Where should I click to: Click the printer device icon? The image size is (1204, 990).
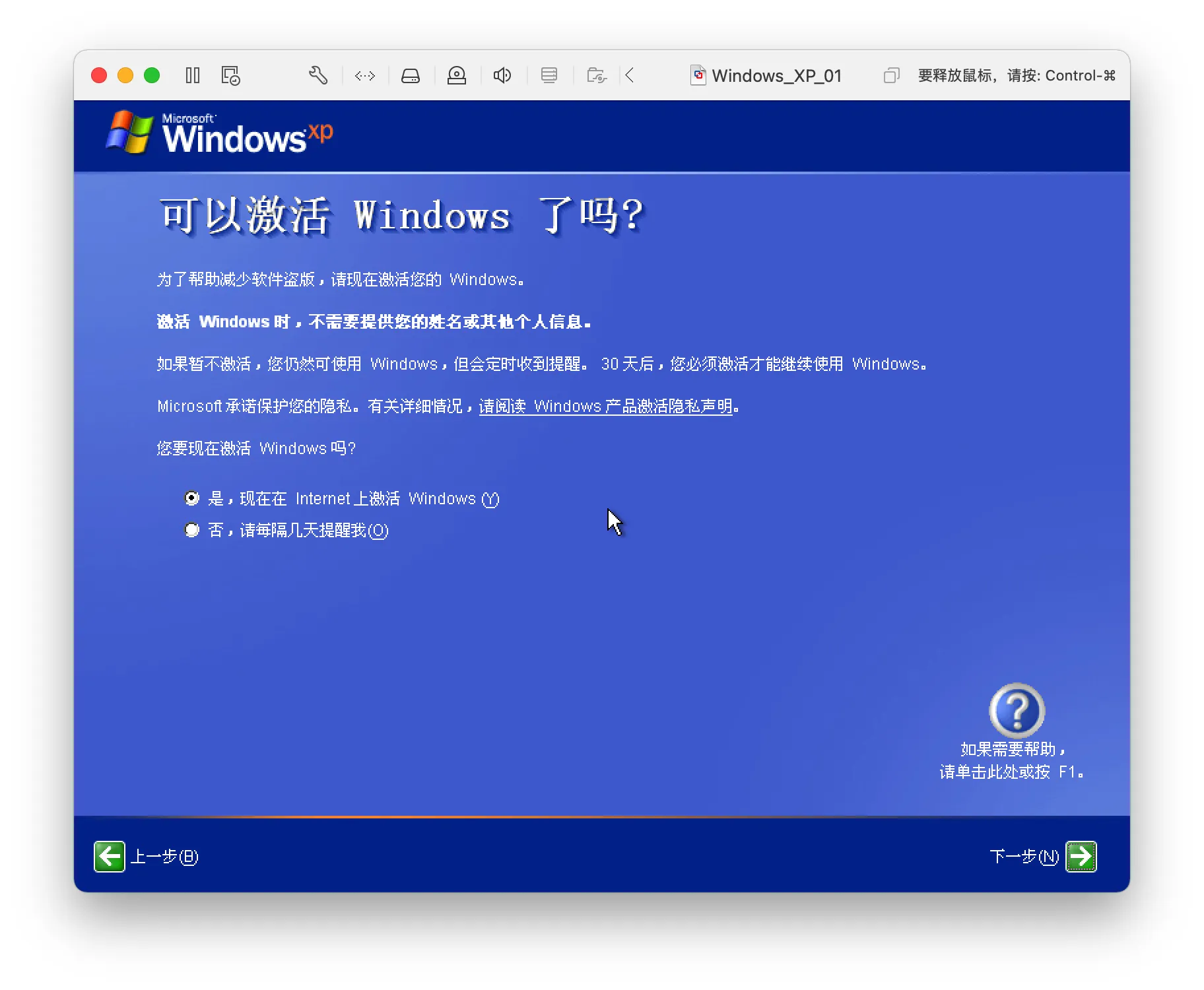pyautogui.click(x=549, y=75)
